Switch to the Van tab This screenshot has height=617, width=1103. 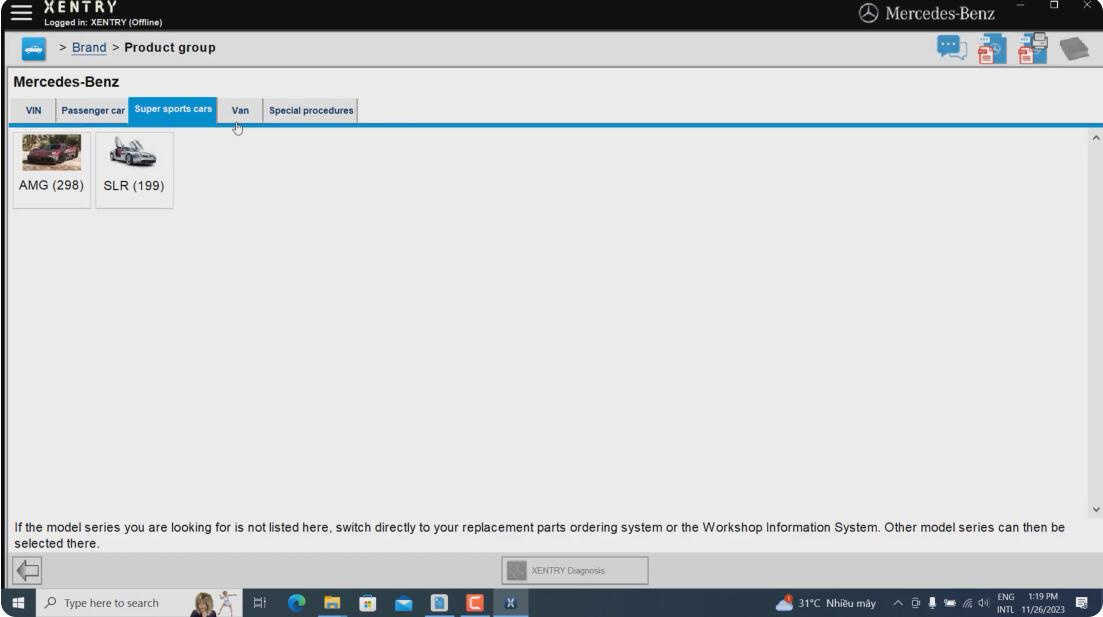click(x=240, y=110)
